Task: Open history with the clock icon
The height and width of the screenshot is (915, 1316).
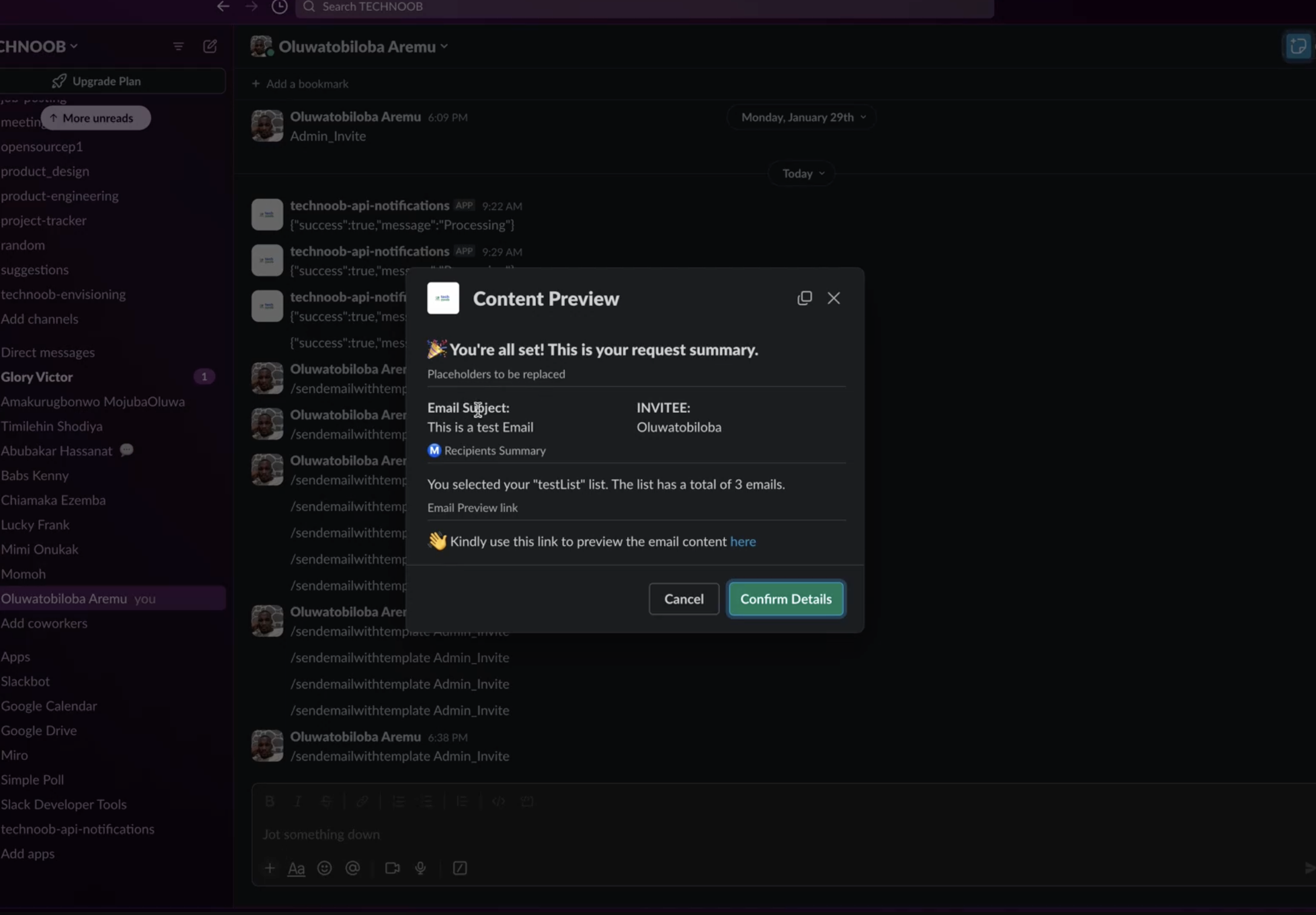Action: 279,7
